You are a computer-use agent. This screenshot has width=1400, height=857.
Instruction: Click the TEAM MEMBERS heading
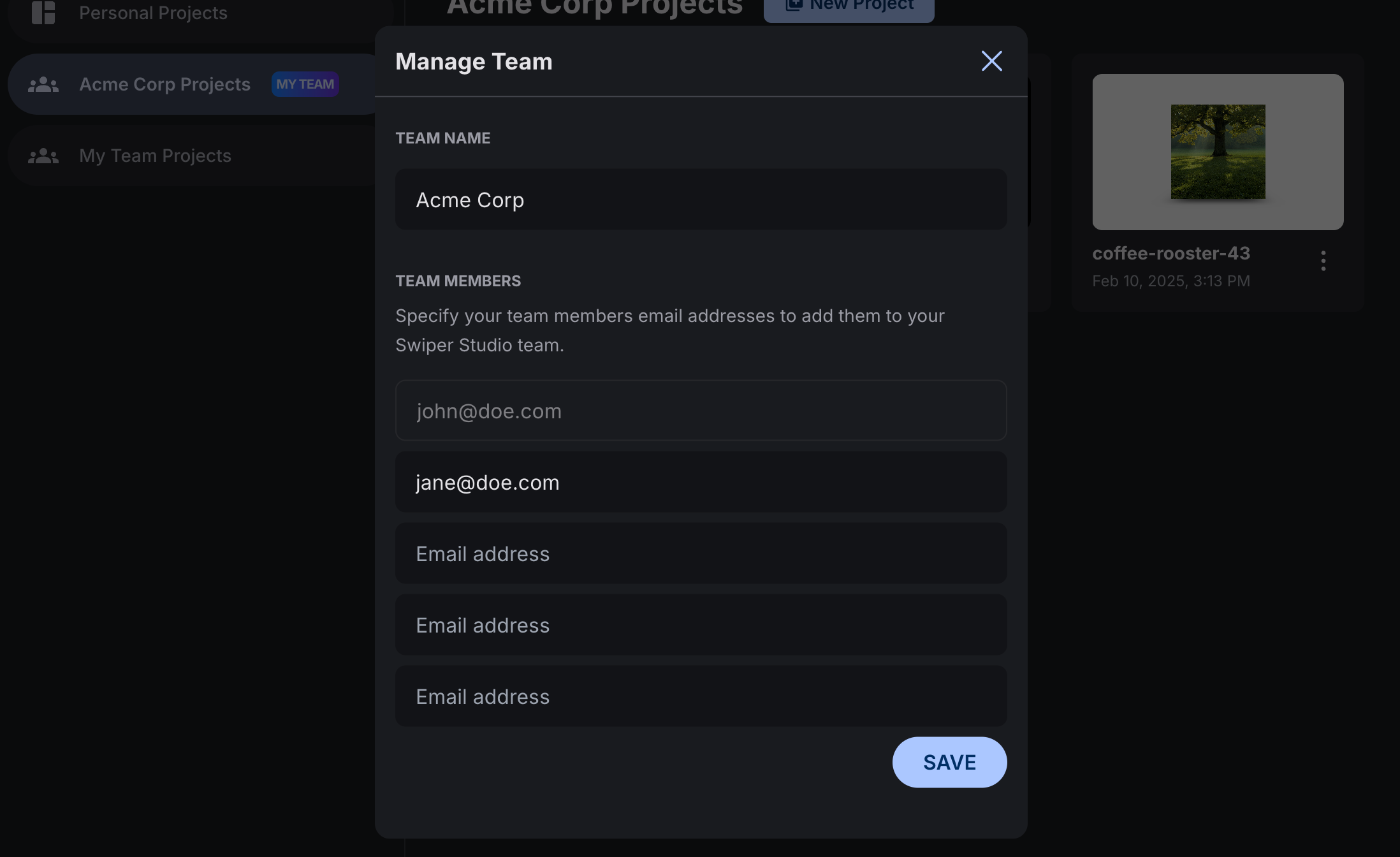(458, 281)
